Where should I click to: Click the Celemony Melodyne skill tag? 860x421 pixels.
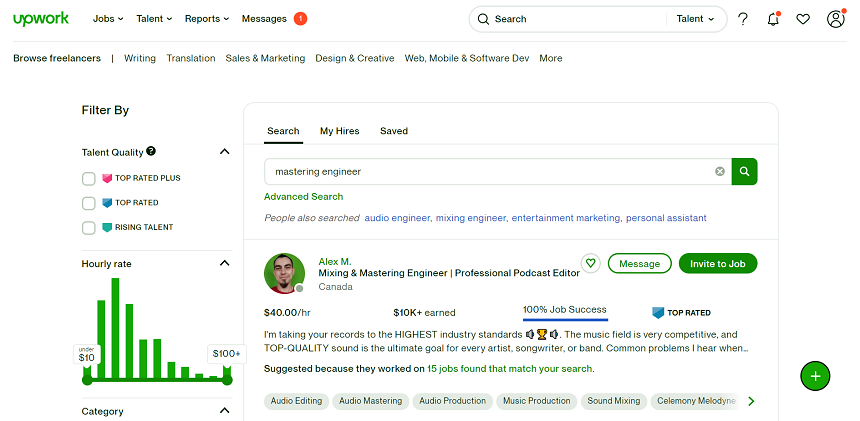[696, 401]
